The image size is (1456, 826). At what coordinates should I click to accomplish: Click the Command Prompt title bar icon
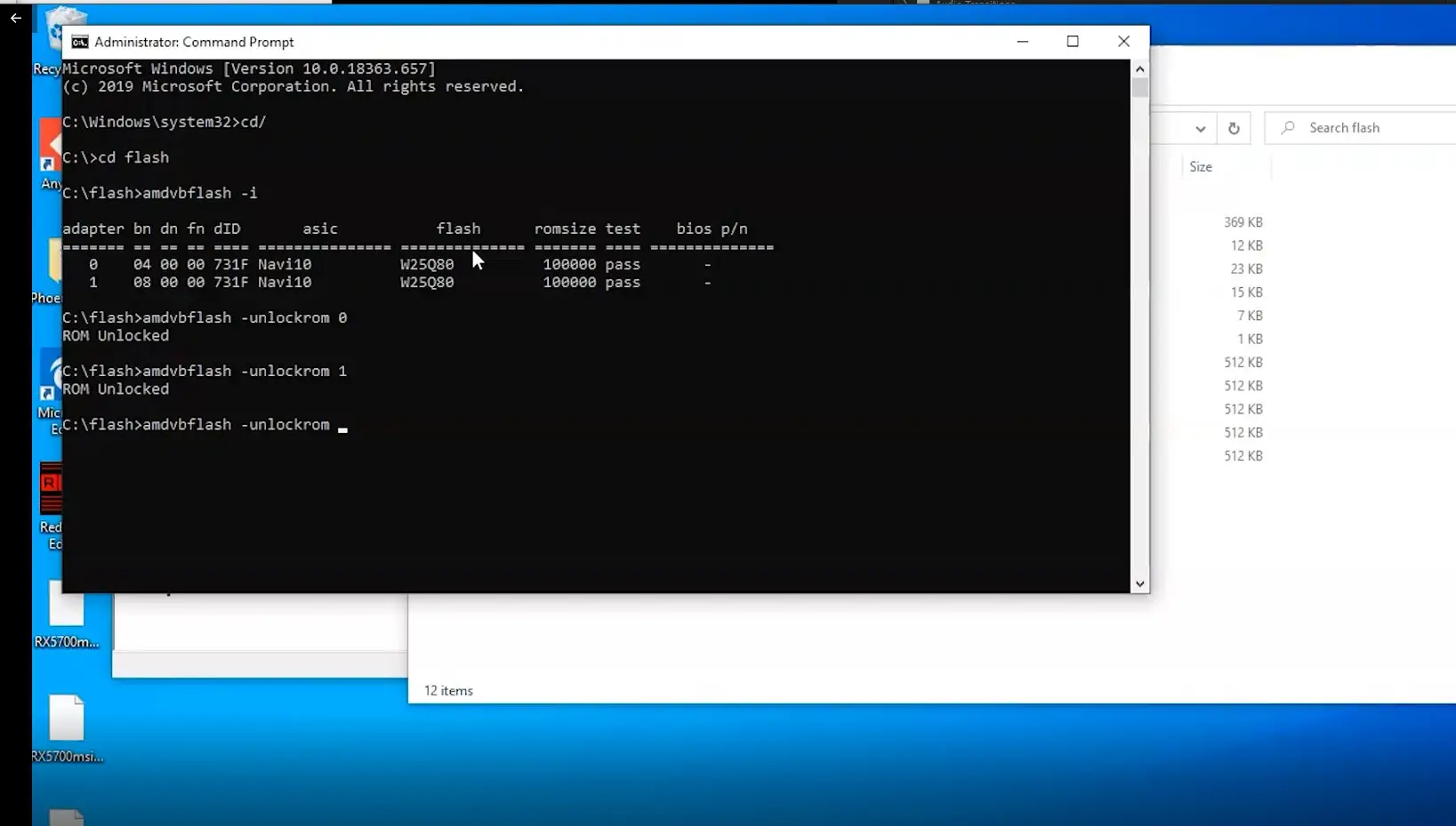pos(80,42)
